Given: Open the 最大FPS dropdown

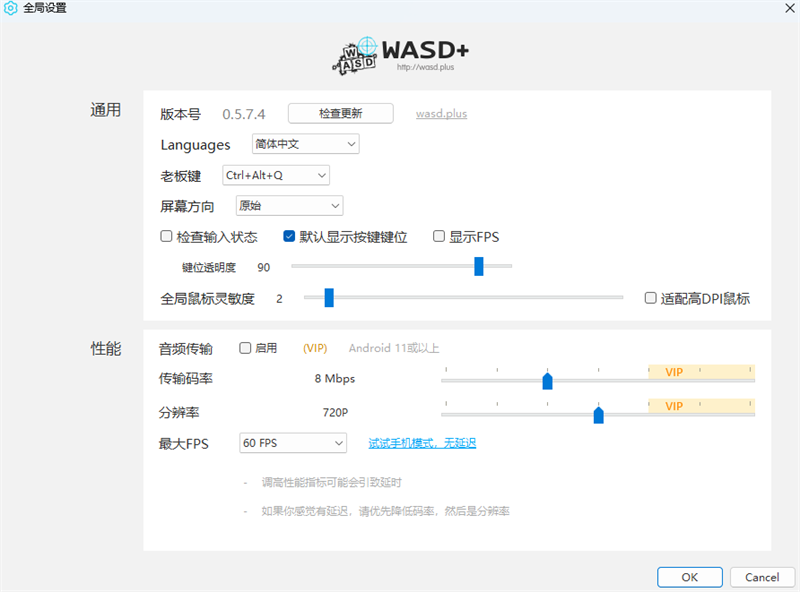Looking at the screenshot, I should pos(292,443).
